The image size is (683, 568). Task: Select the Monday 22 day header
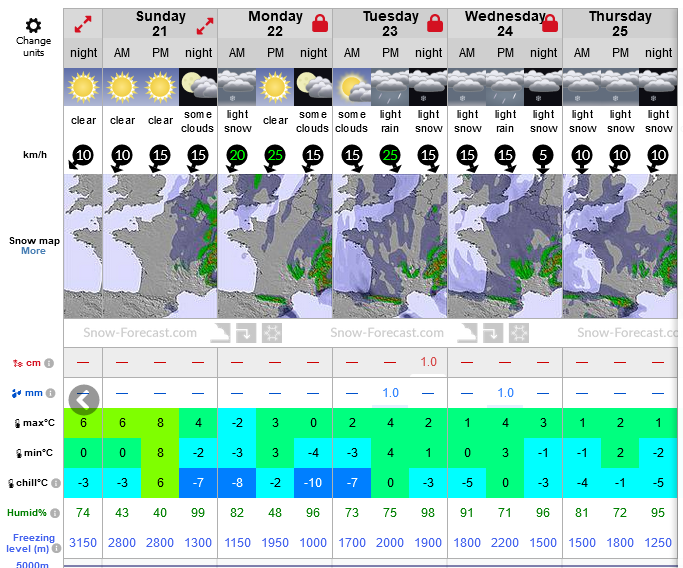pyautogui.click(x=275, y=24)
